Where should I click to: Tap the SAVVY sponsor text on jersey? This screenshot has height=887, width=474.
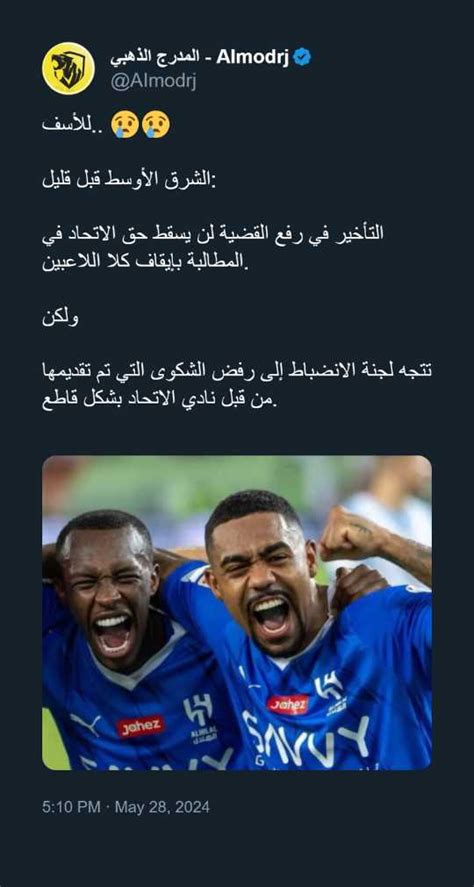click(306, 739)
